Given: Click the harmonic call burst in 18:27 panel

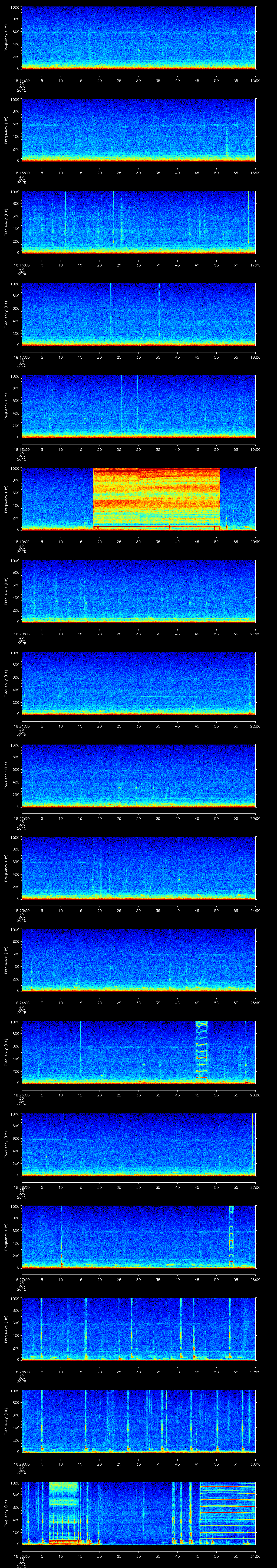Looking at the screenshot, I should coord(231,1236).
